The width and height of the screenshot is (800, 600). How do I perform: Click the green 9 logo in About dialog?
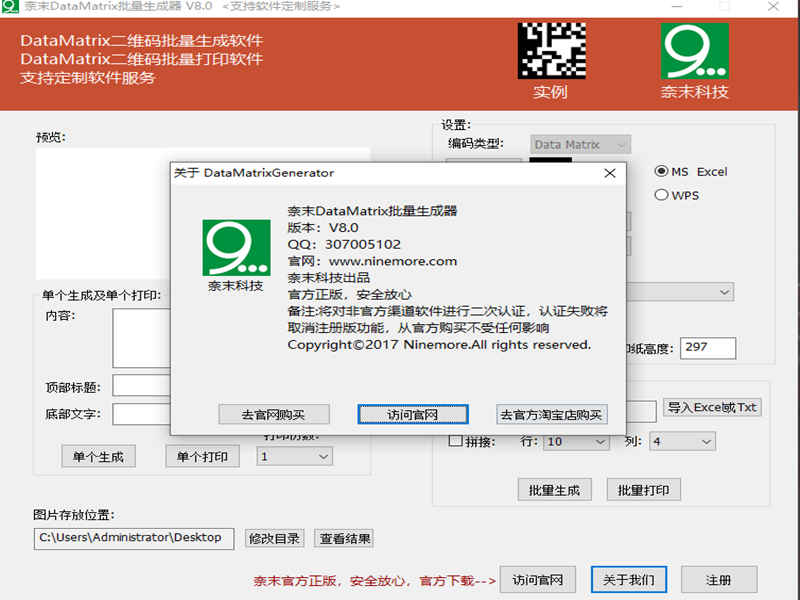coord(236,247)
